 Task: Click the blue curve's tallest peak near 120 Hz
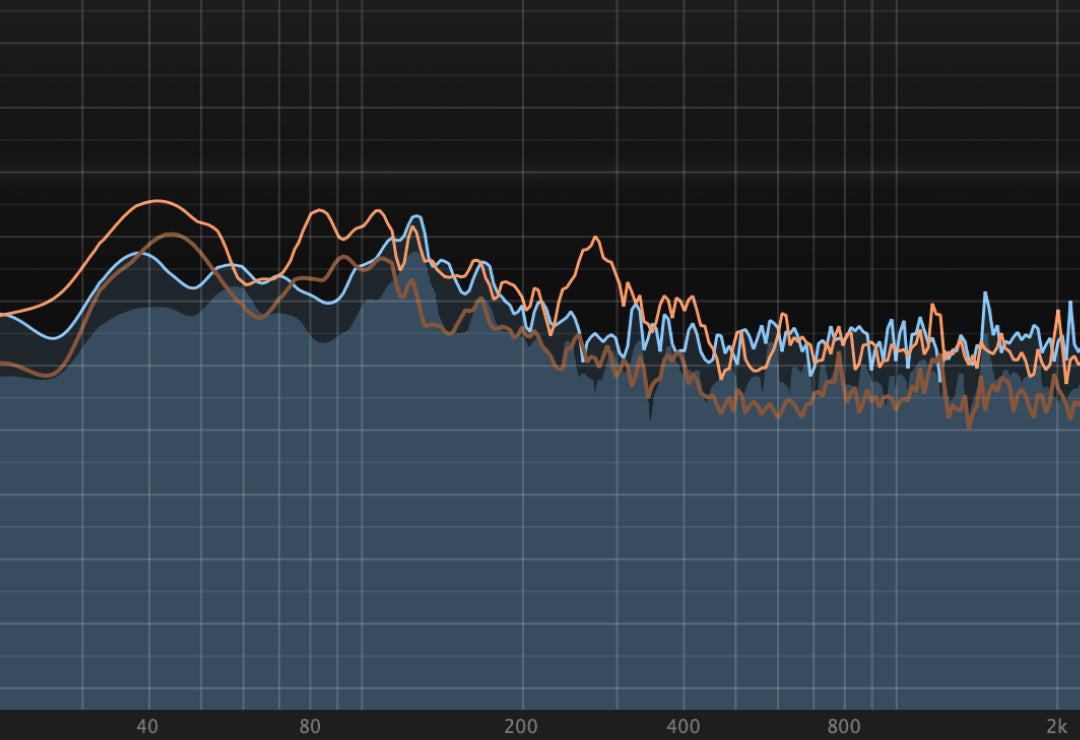pyautogui.click(x=415, y=216)
